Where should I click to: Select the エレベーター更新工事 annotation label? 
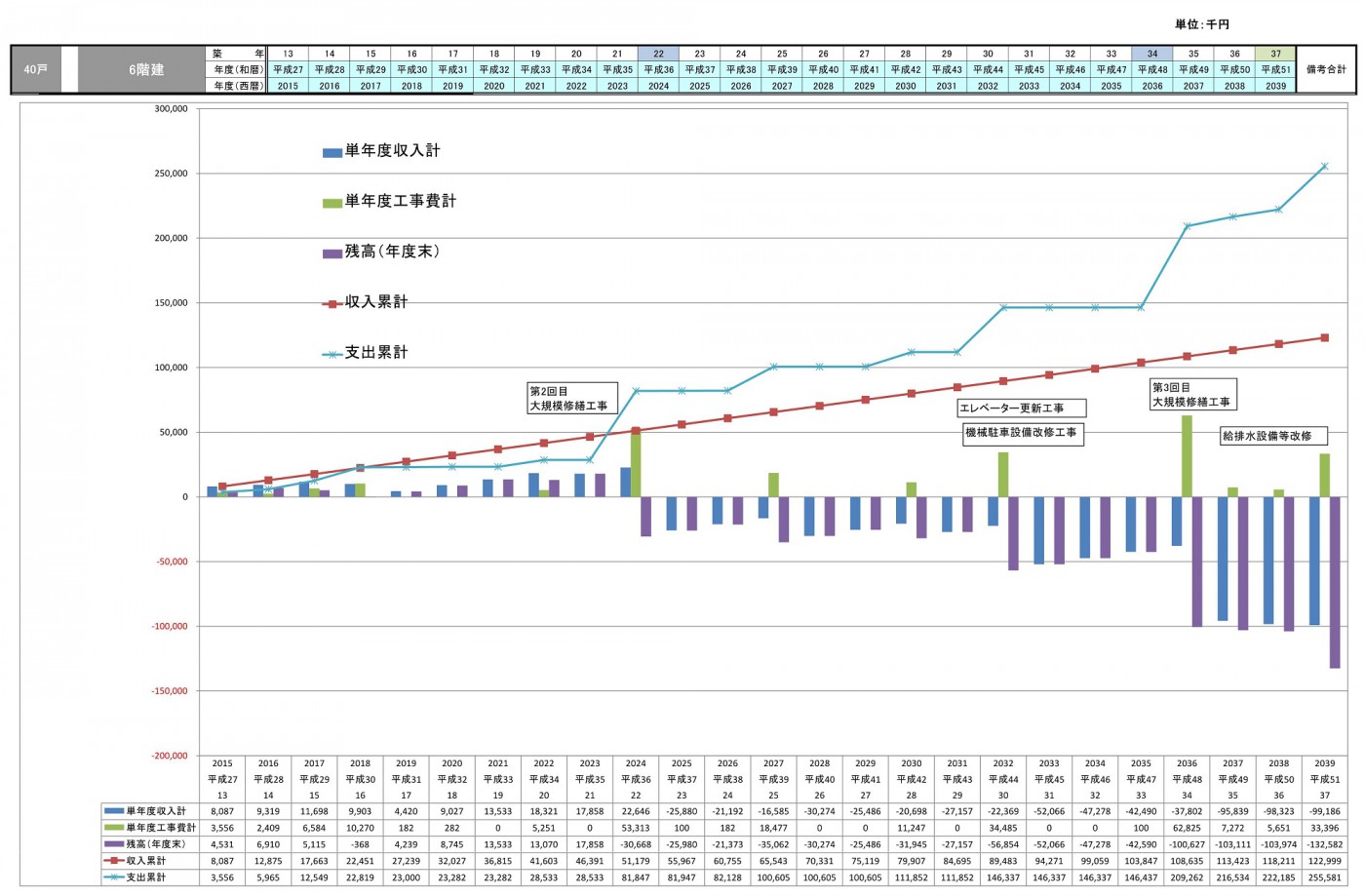(1020, 409)
